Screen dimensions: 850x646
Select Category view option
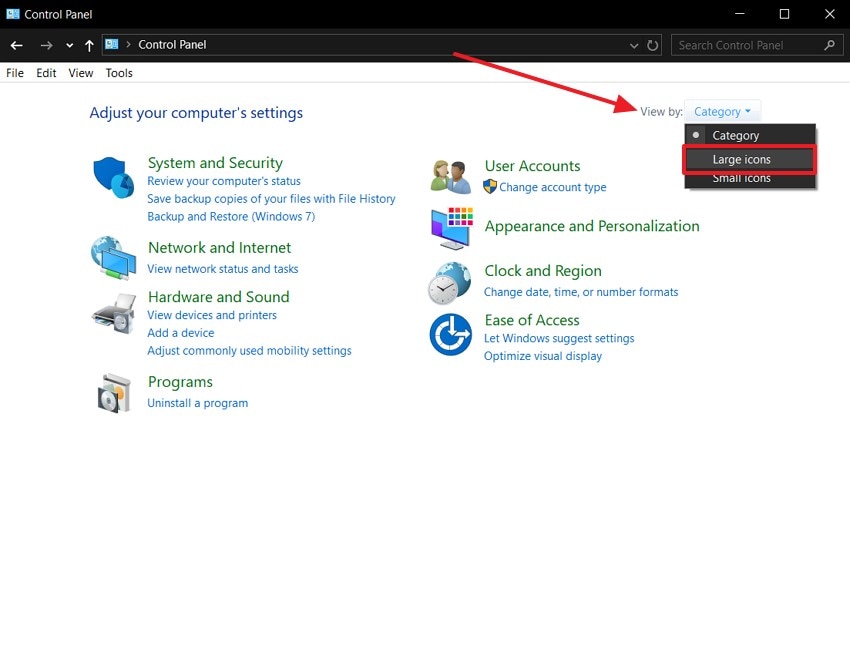750,135
